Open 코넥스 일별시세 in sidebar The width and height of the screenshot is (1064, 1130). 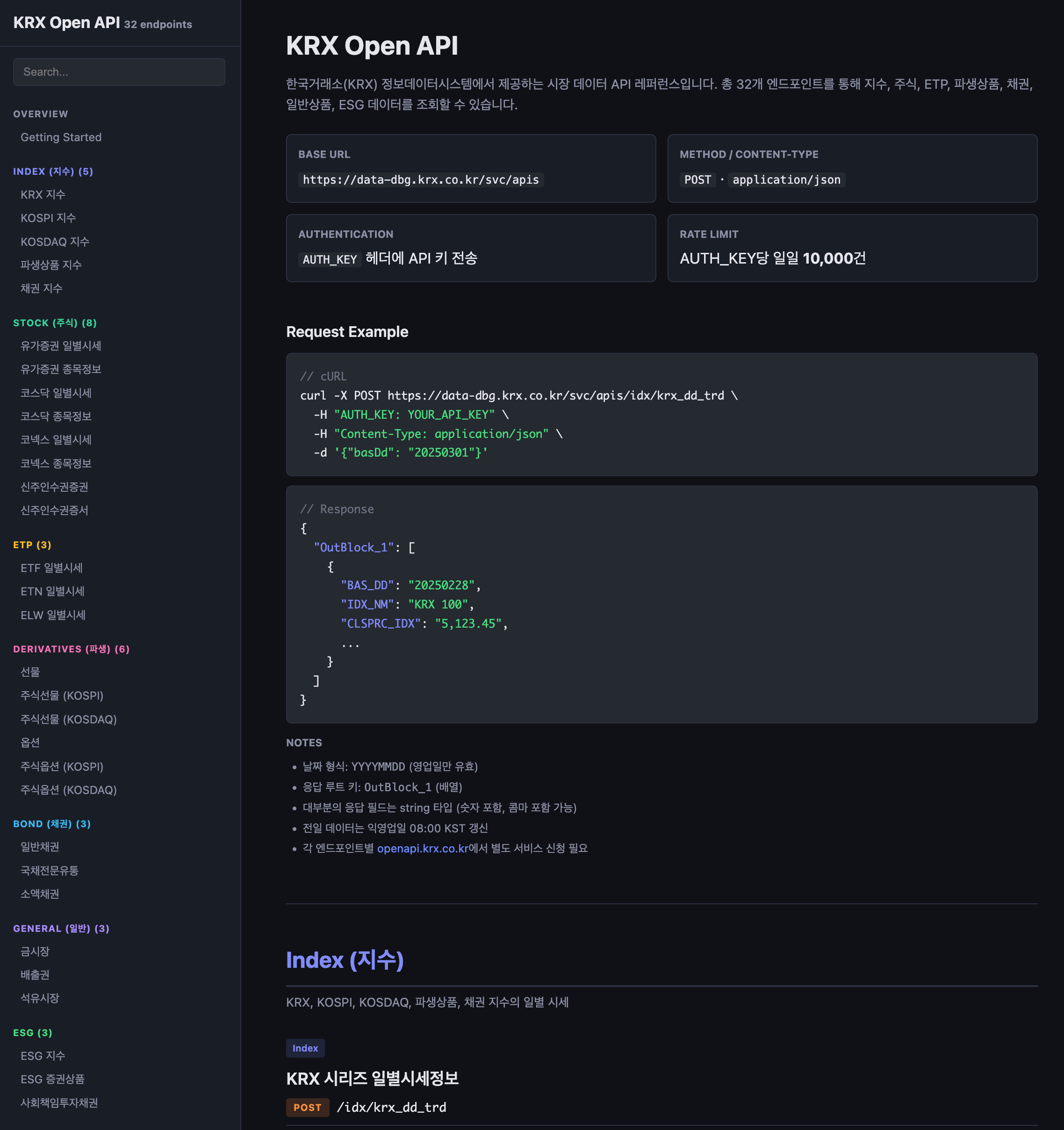pyautogui.click(x=56, y=439)
